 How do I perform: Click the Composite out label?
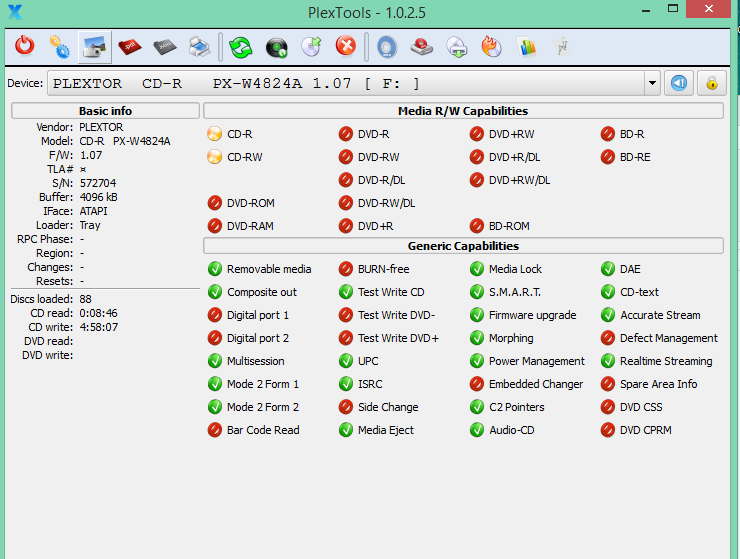point(262,292)
